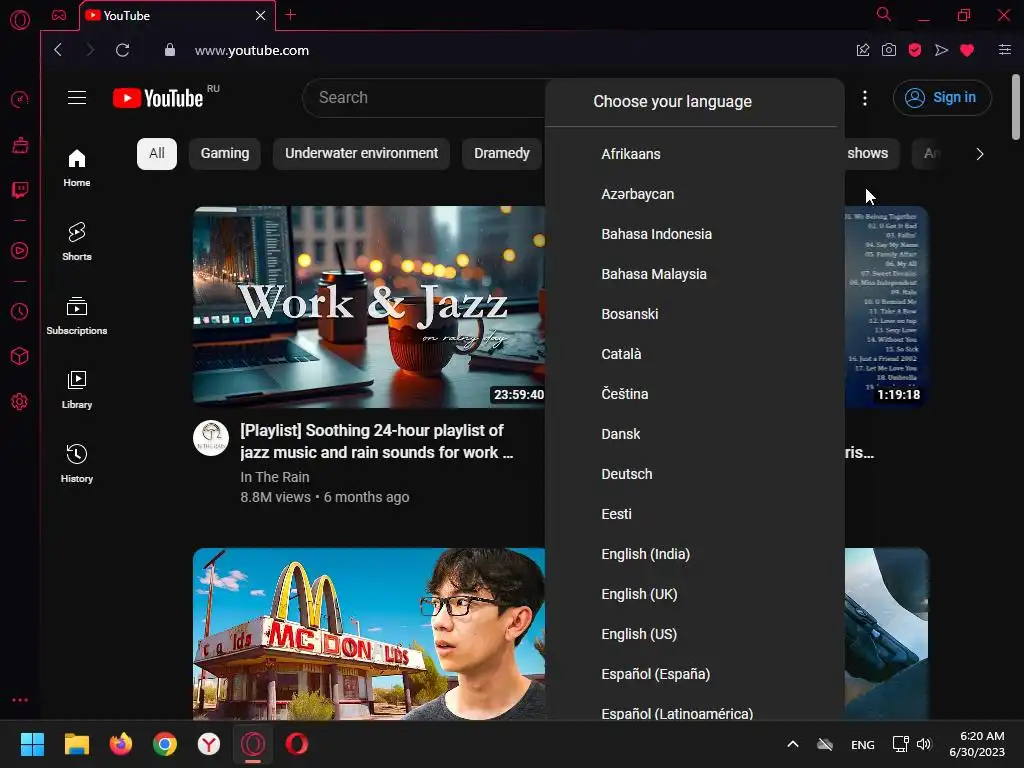The height and width of the screenshot is (768, 1024).
Task: Select the Dramedy filter chip
Action: [502, 153]
